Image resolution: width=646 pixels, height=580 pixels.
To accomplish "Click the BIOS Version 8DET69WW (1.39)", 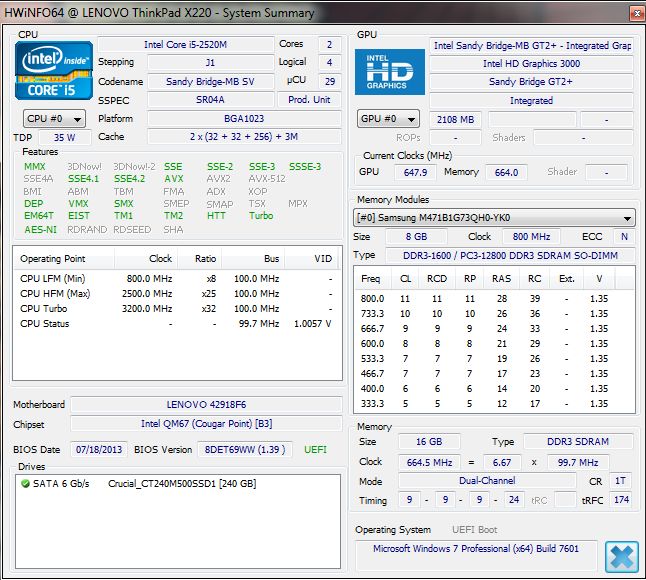I will (245, 449).
